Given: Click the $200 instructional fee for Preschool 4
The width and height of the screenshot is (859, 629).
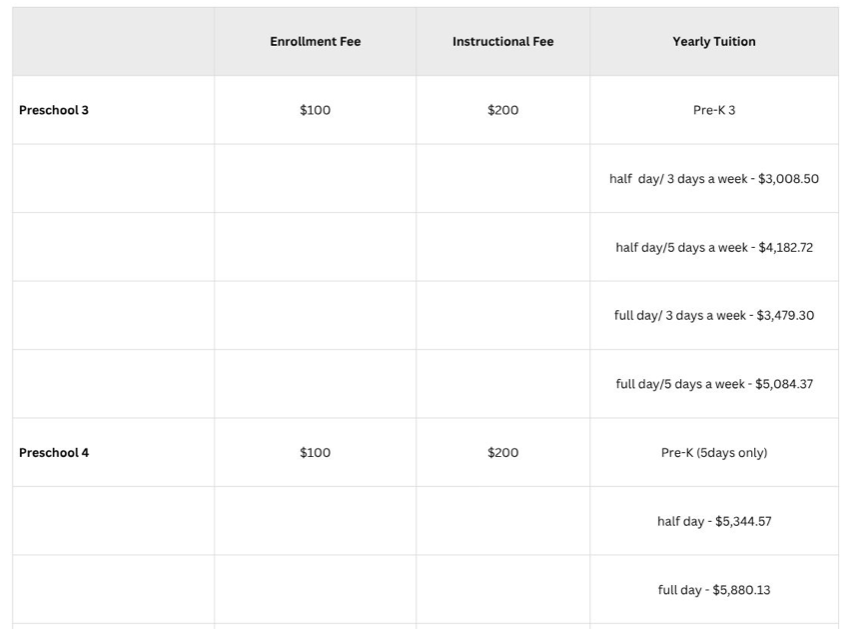Looking at the screenshot, I should 503,453.
